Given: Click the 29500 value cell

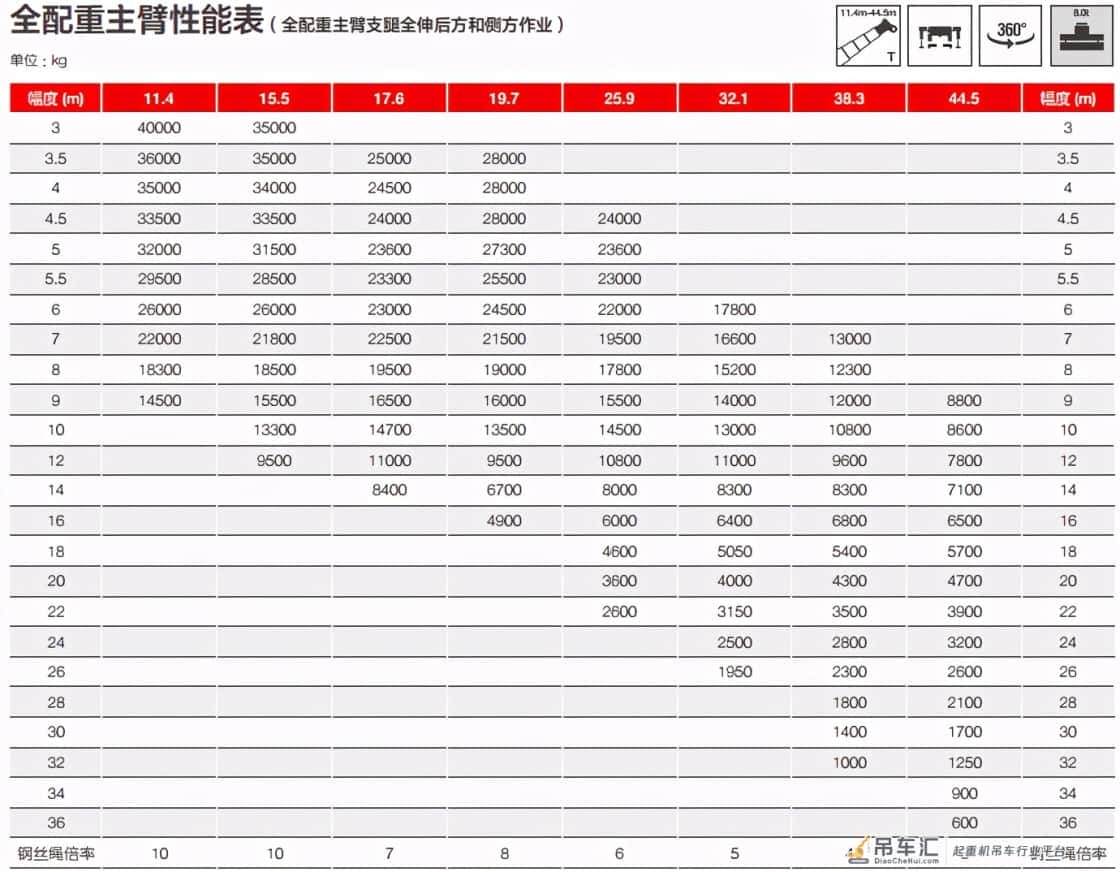Looking at the screenshot, I should click(159, 279).
